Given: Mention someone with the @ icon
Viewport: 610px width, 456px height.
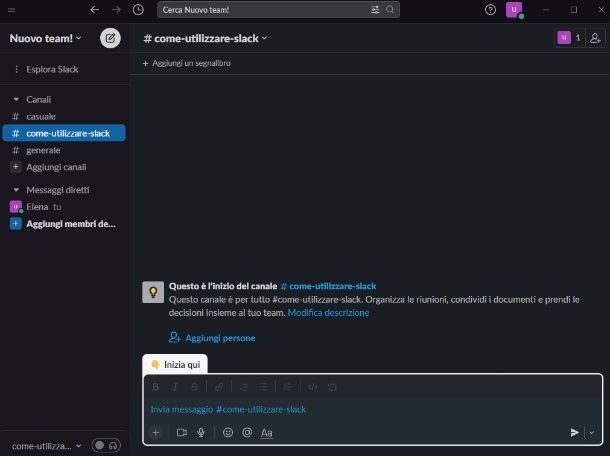Looking at the screenshot, I should click(247, 432).
